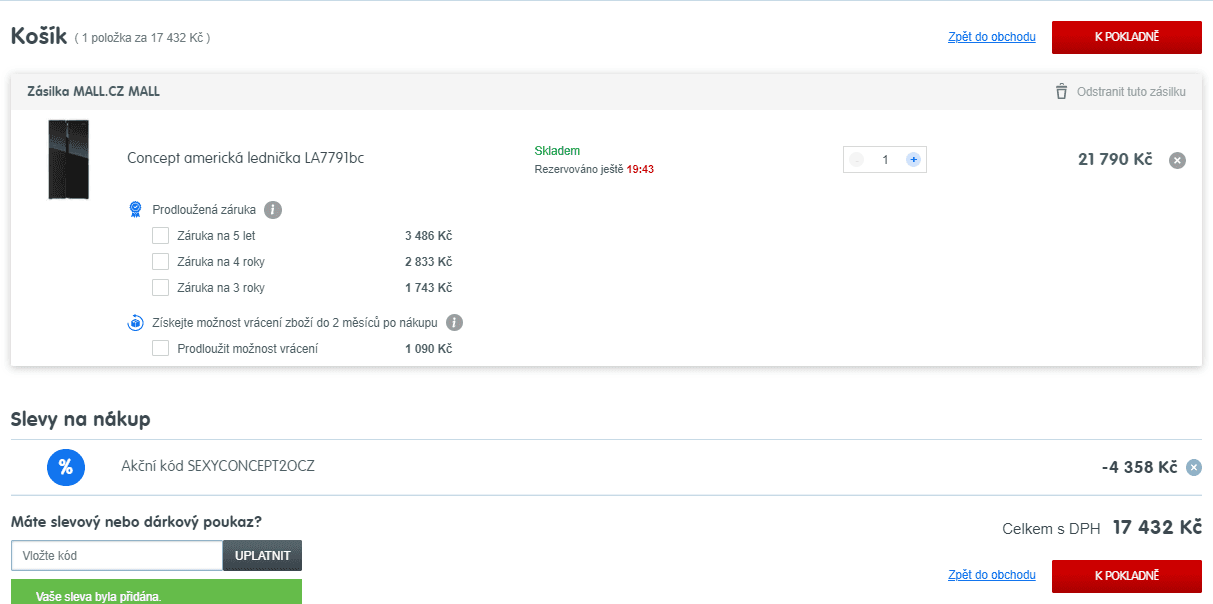1213x604 pixels.
Task: Click the discount amount -4 358 Kč
Action: 1139,467
